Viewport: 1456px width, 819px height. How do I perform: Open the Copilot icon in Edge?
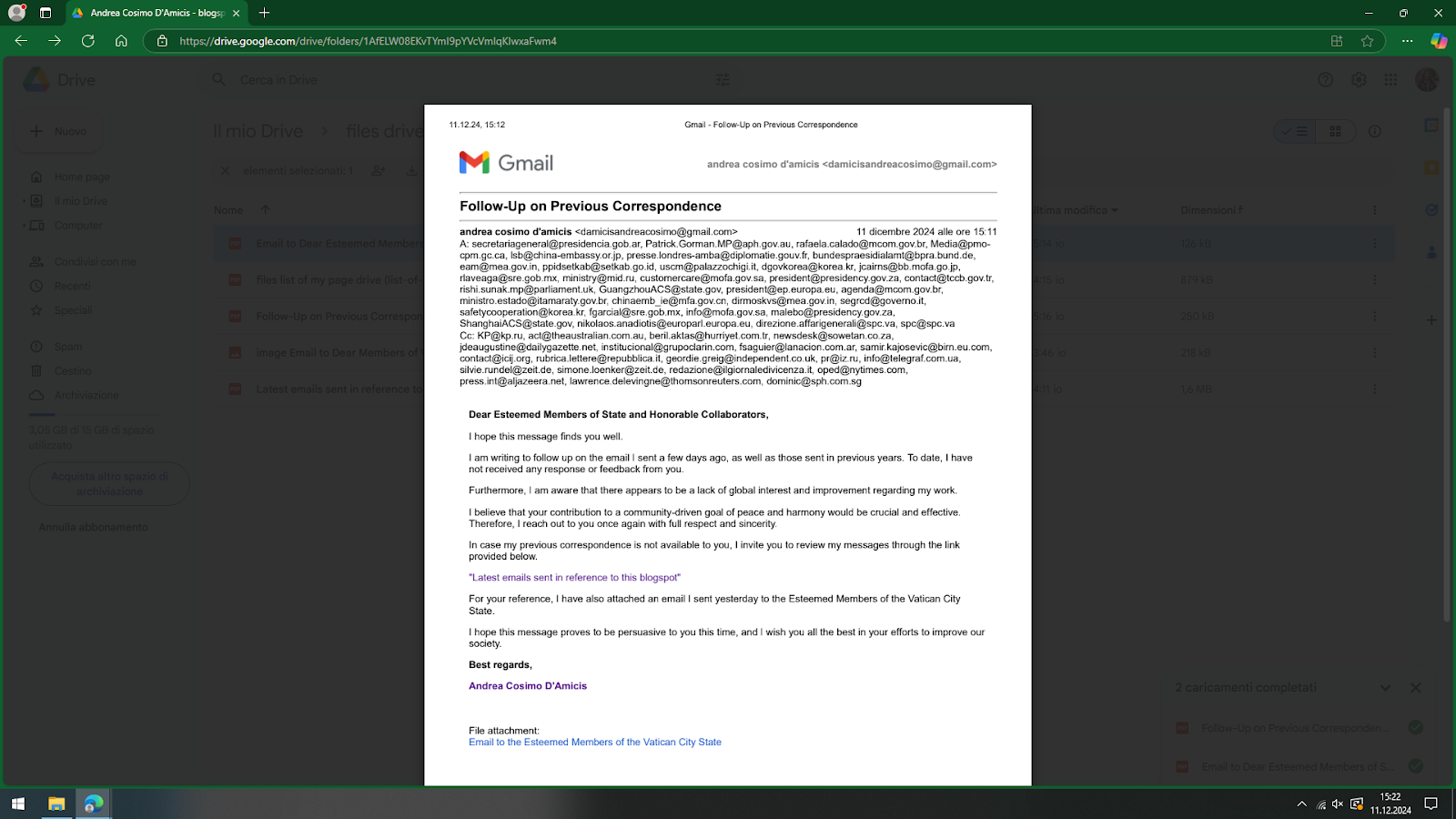tap(1439, 41)
